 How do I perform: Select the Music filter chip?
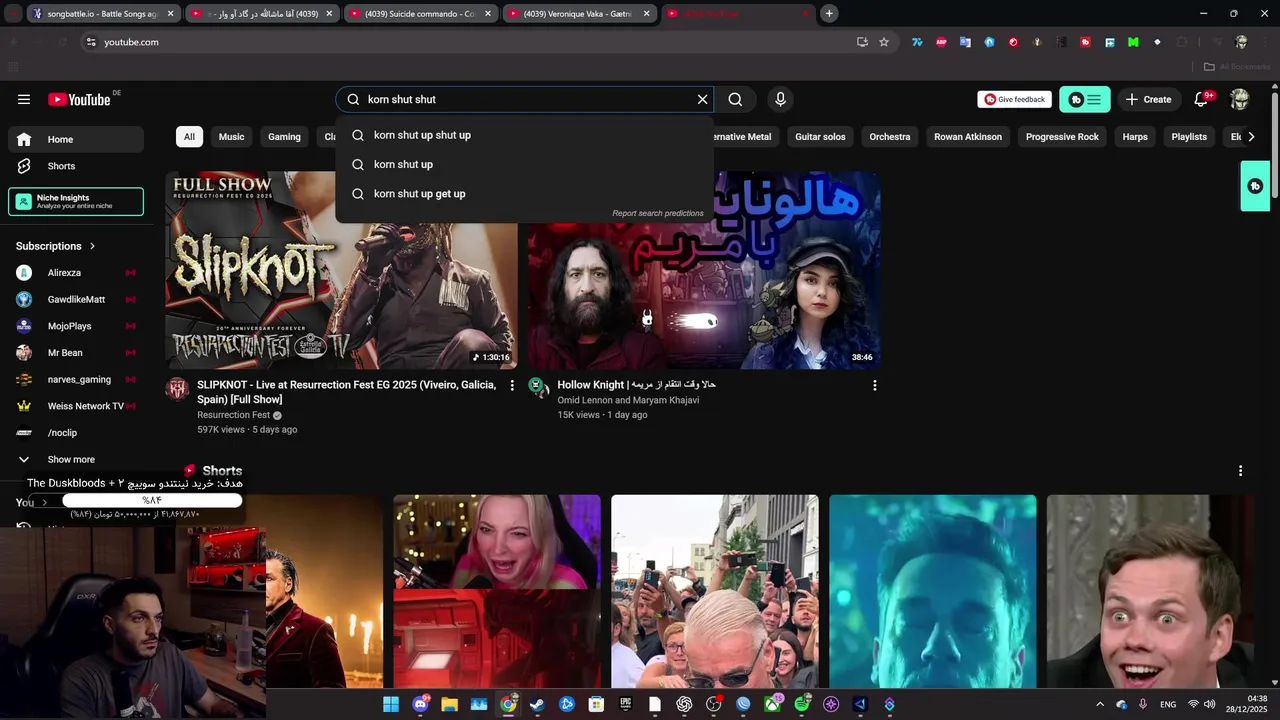(231, 137)
